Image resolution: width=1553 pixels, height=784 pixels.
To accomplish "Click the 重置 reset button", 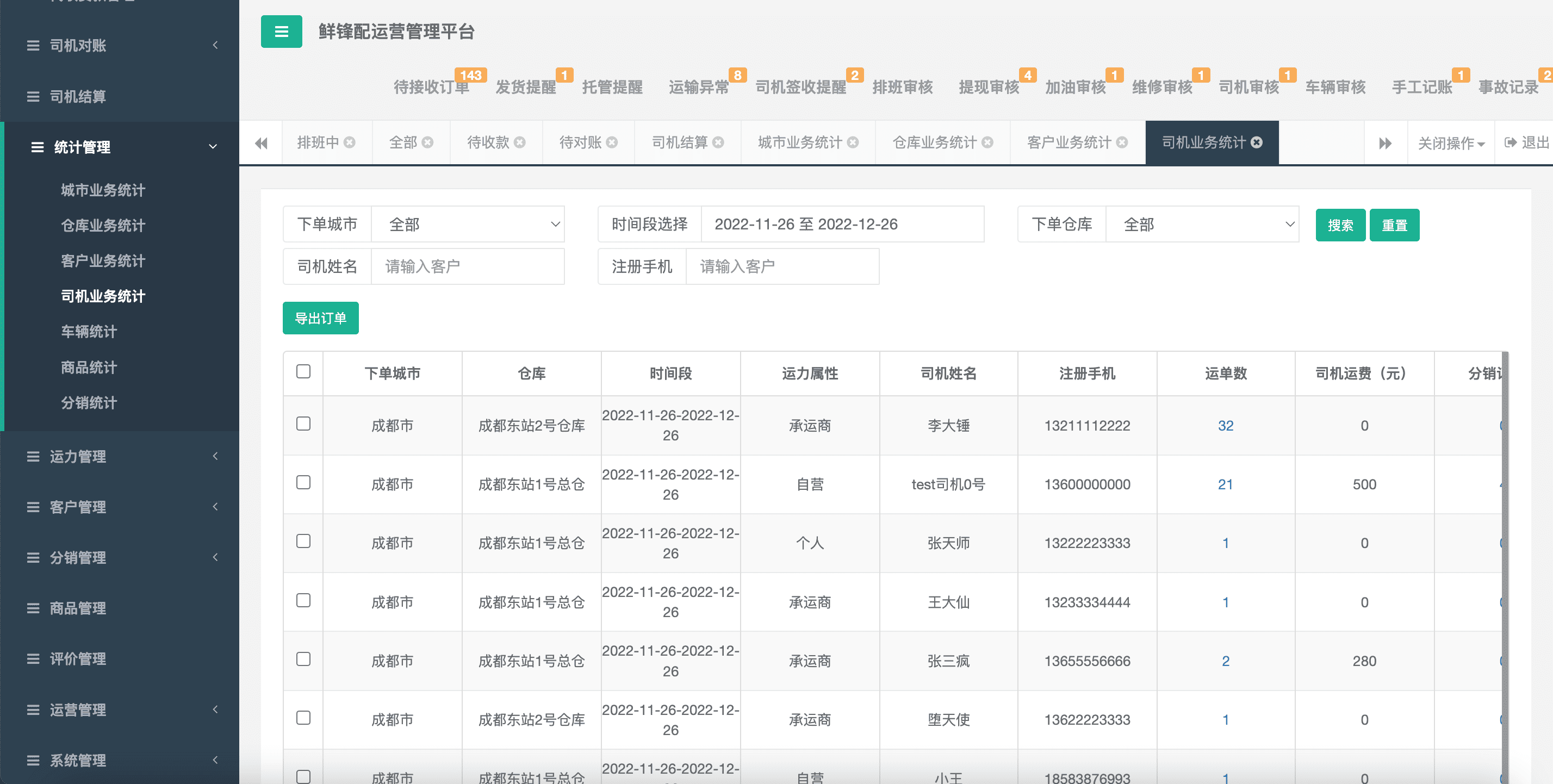I will pos(1394,226).
